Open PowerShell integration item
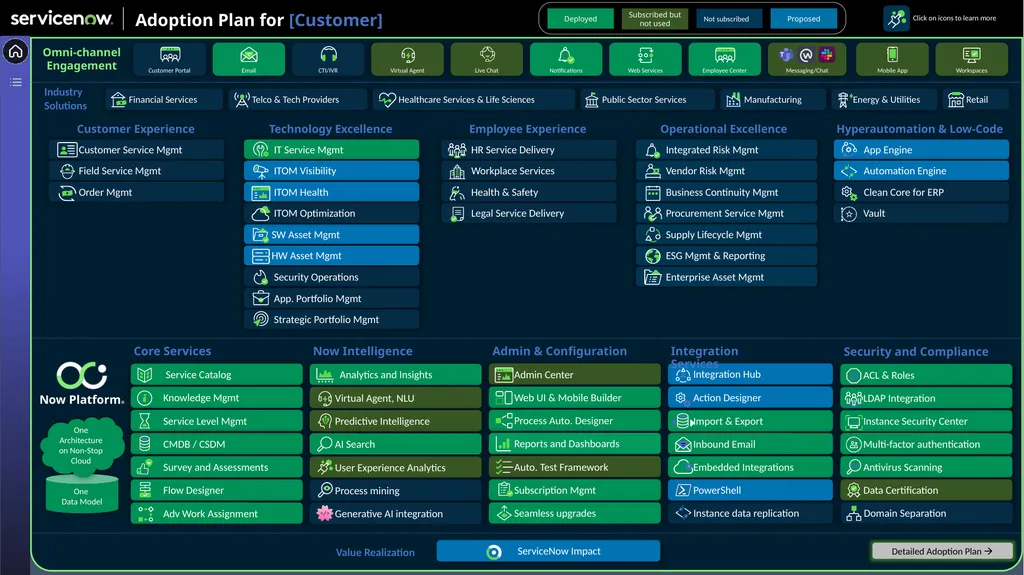 pyautogui.click(x=750, y=490)
